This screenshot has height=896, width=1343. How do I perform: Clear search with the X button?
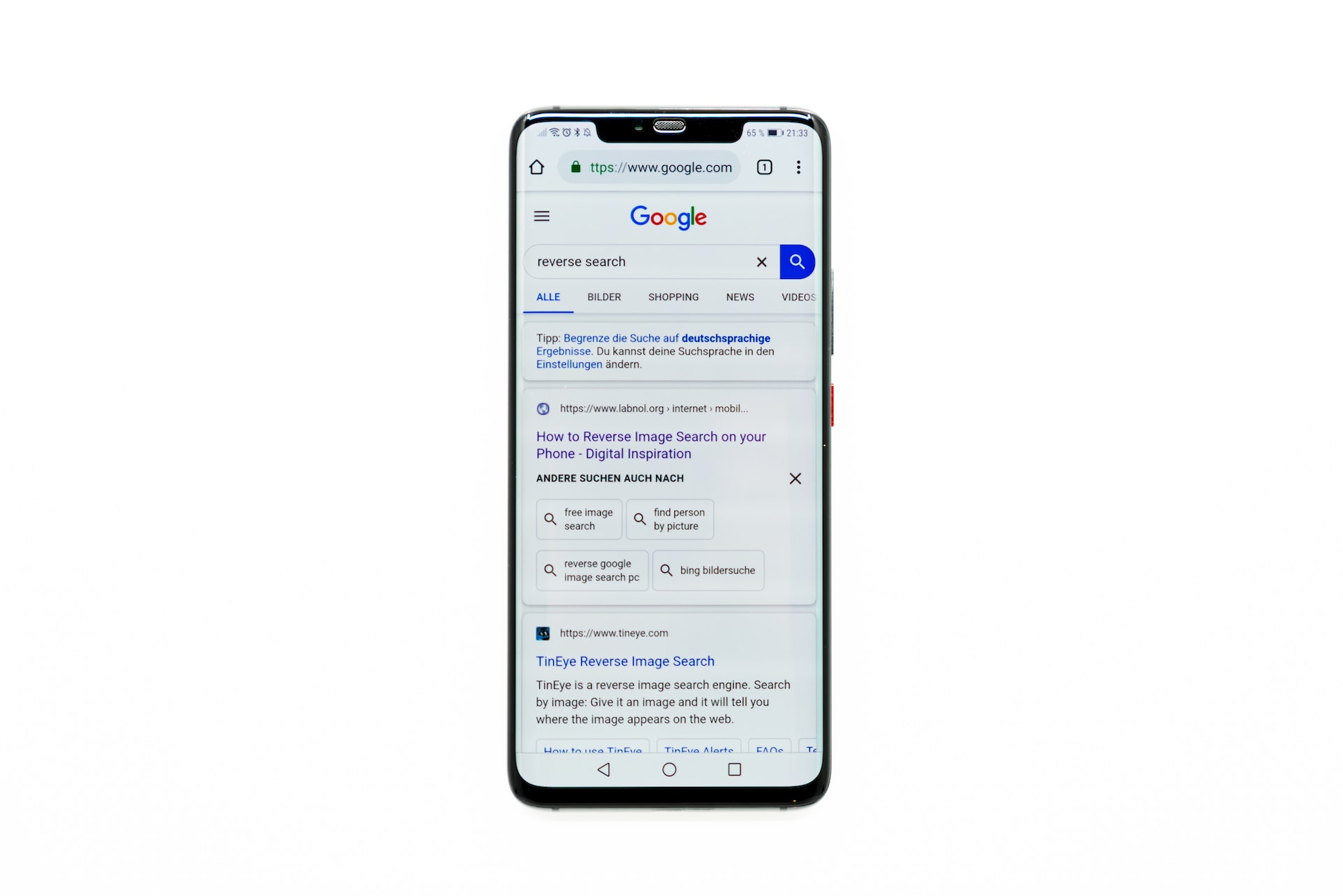[x=761, y=261]
